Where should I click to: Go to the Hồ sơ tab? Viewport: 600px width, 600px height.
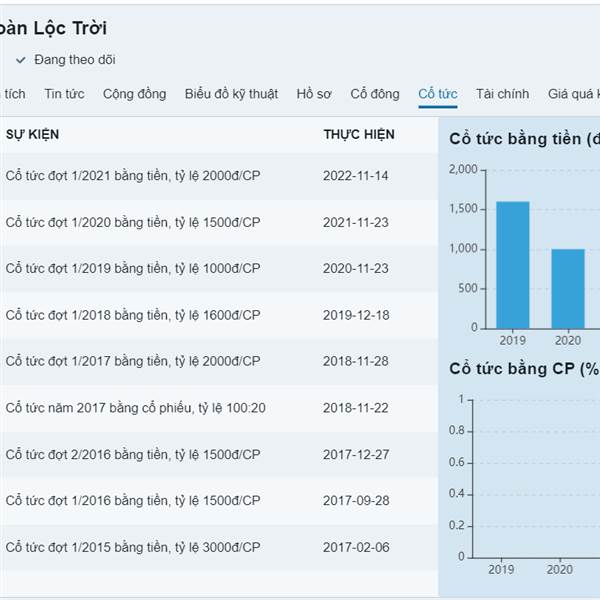point(314,94)
